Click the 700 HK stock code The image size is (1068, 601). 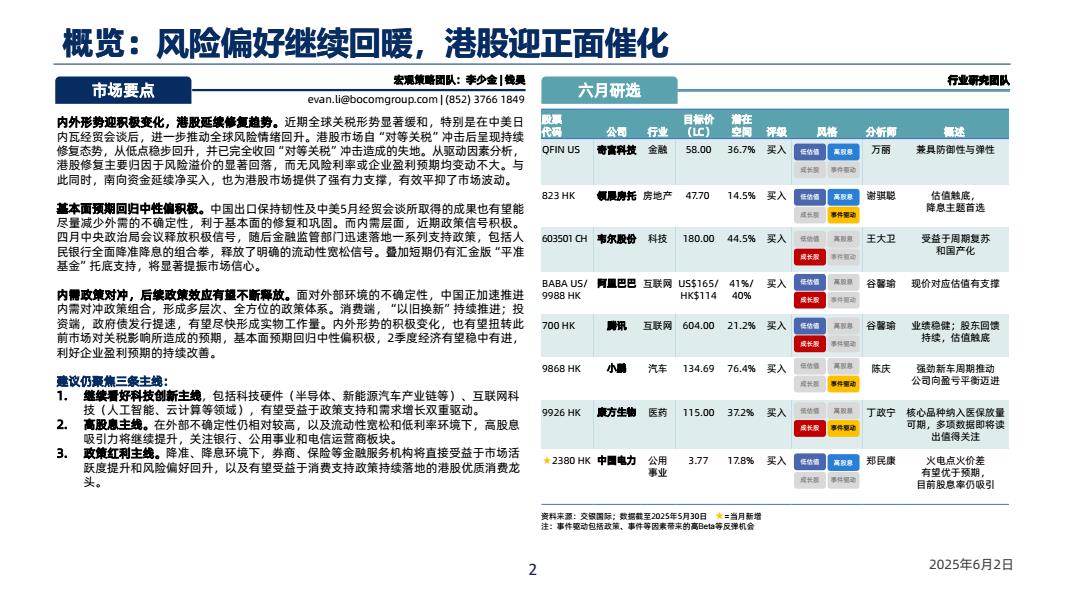click(559, 326)
